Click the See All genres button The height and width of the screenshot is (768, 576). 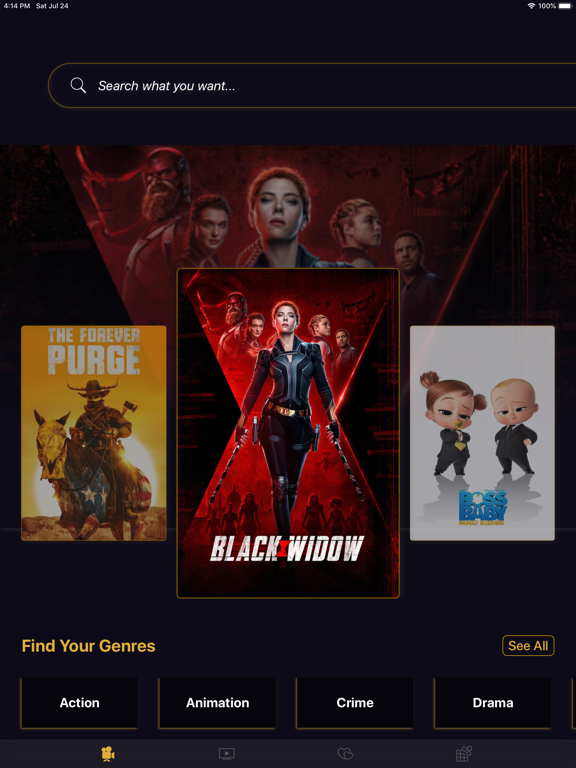(x=528, y=646)
